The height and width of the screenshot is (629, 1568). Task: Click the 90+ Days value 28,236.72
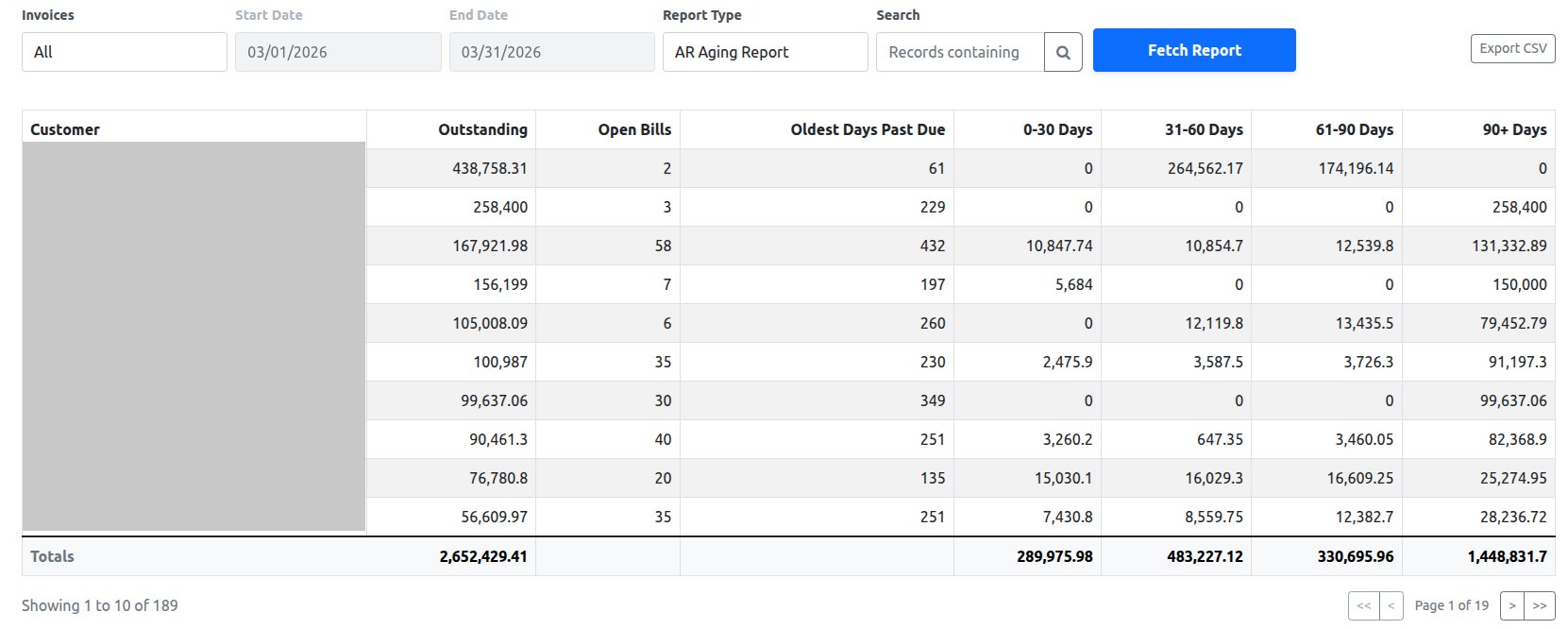point(1513,517)
